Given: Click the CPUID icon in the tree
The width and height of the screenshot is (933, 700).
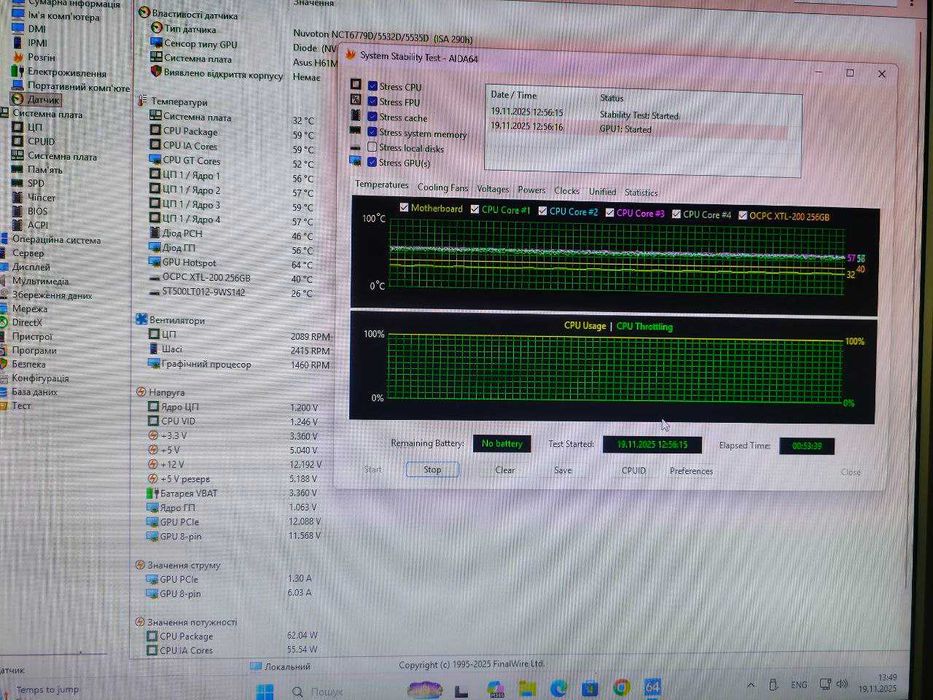Looking at the screenshot, I should [18, 141].
